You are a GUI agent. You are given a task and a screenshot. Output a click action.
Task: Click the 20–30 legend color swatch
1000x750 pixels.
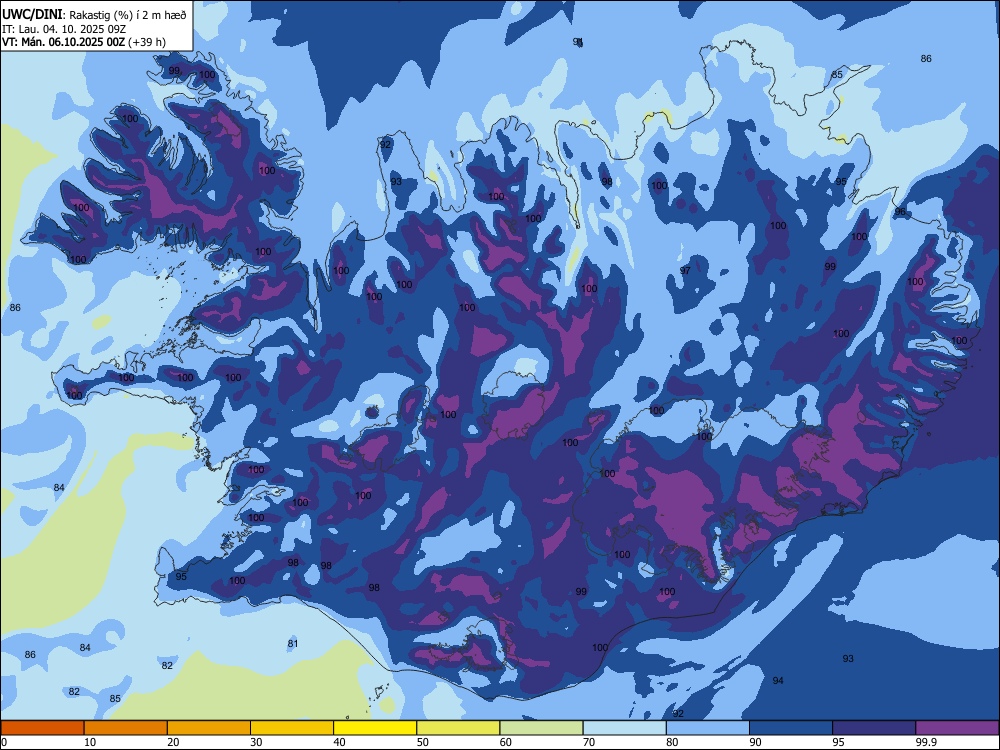pos(209,728)
